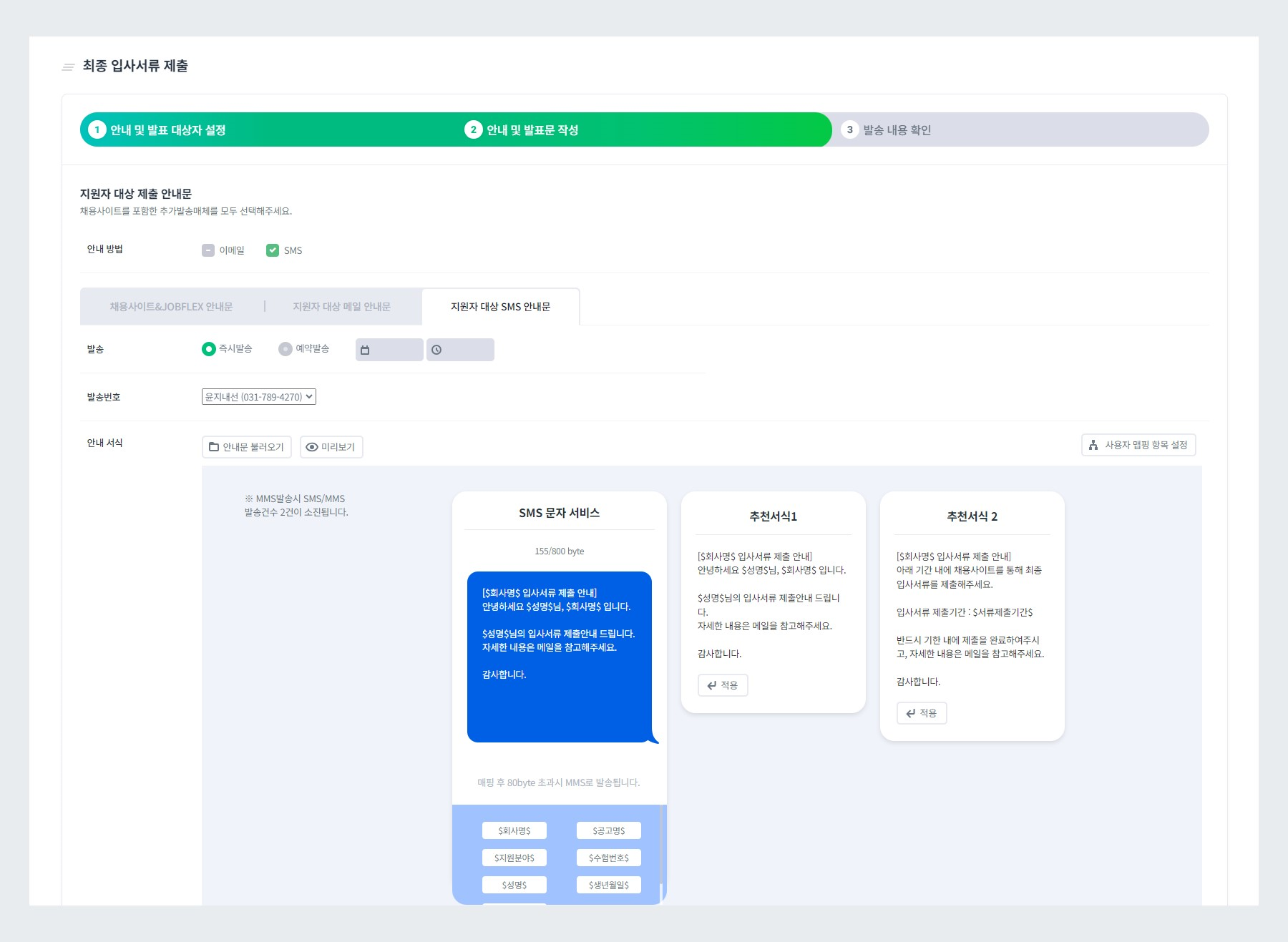Click the eye icon on 미리보기
The width and height of the screenshot is (1288, 942).
pos(312,447)
